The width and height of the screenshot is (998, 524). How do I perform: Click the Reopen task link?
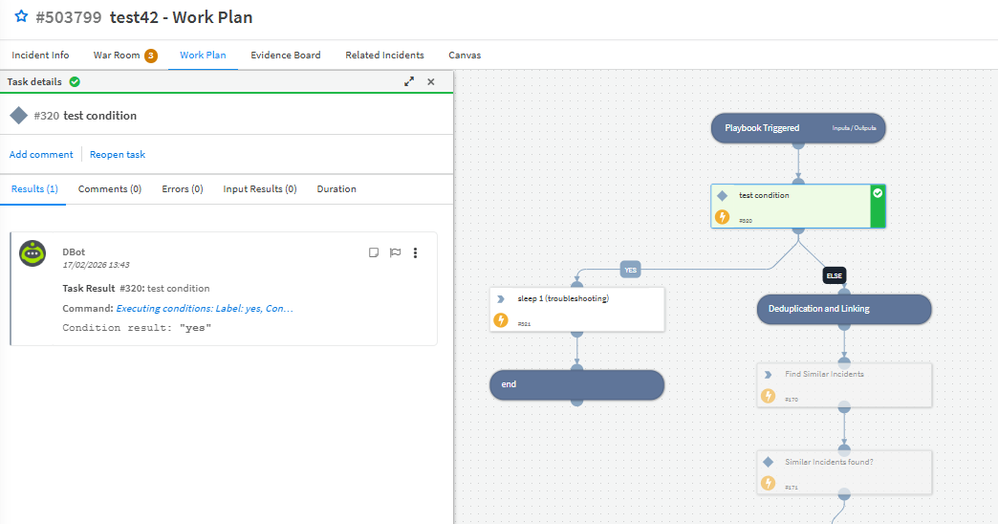(117, 154)
